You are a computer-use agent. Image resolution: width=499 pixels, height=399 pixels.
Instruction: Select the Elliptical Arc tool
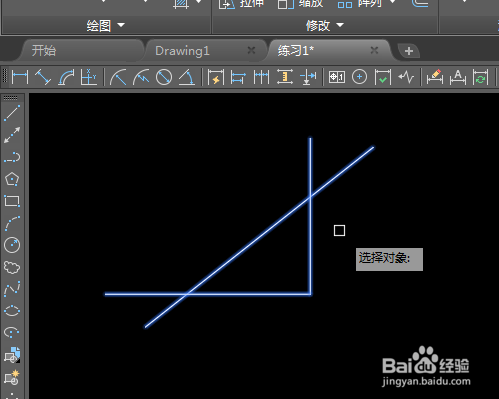tap(12, 333)
